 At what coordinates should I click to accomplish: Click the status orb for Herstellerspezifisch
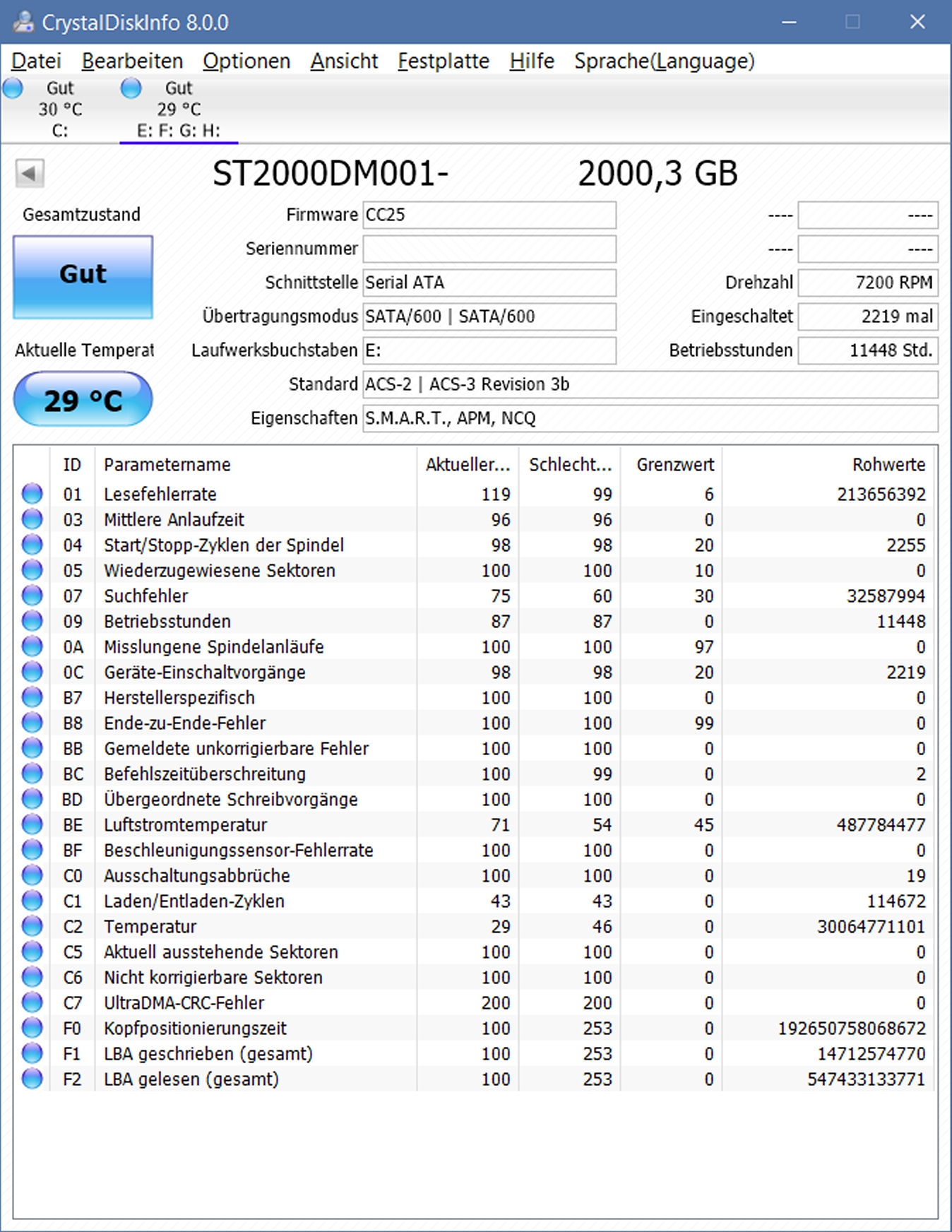[32, 697]
